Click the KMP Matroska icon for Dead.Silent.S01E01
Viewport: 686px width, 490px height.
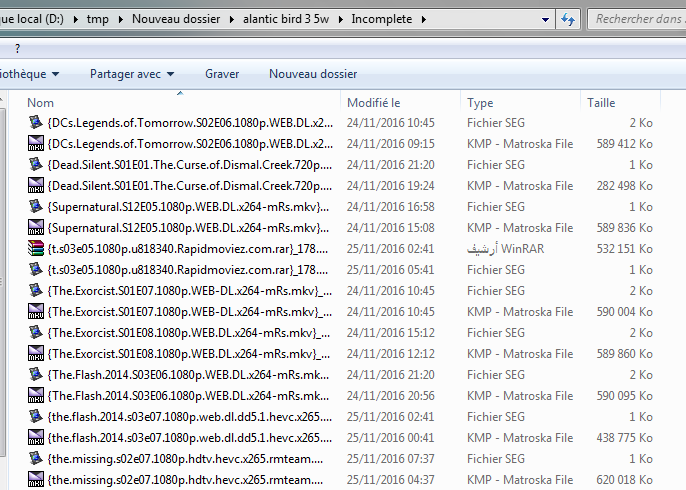point(36,186)
